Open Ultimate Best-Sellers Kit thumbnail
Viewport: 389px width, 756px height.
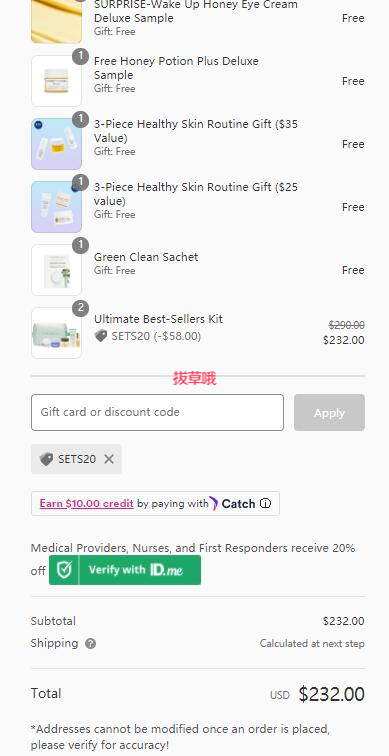pos(56,333)
